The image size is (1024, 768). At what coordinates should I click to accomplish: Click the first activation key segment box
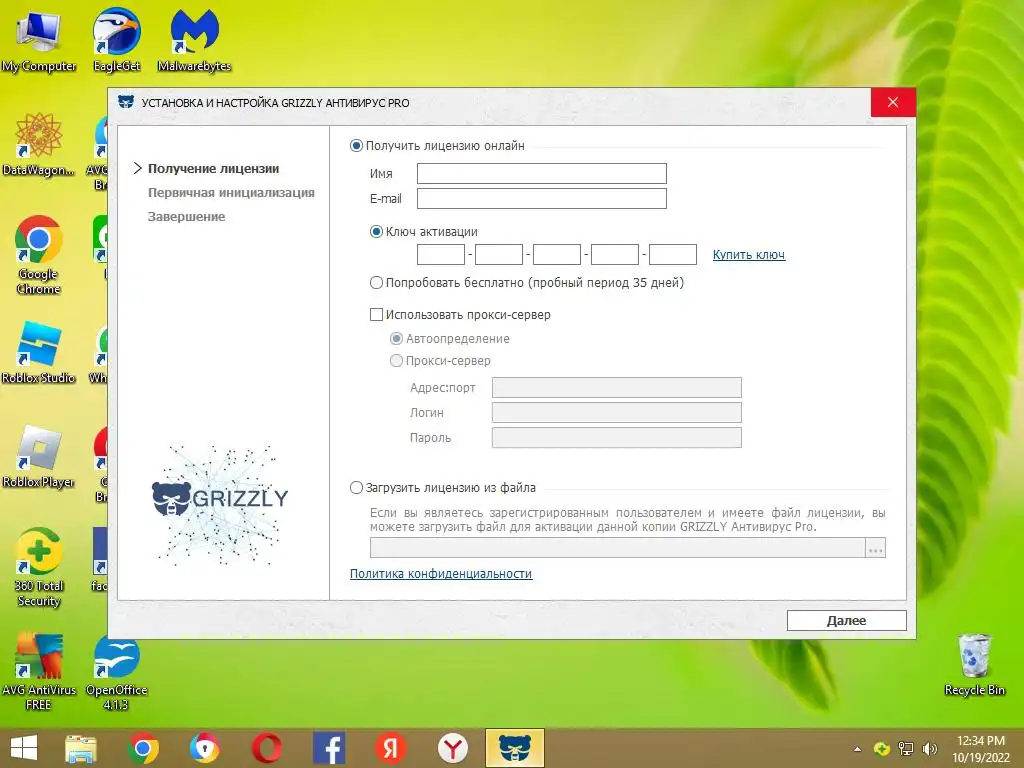click(441, 255)
